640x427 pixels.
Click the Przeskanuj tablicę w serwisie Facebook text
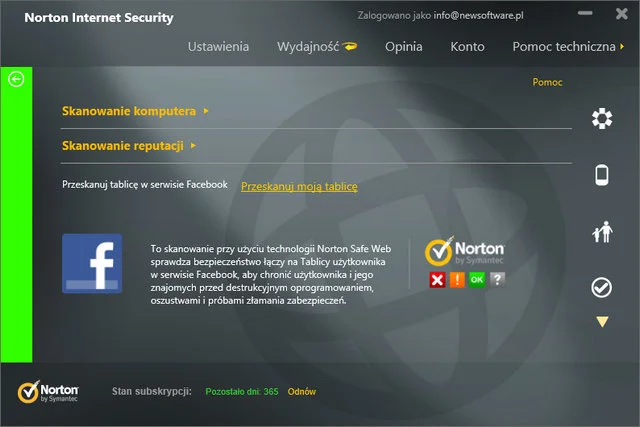[145, 185]
